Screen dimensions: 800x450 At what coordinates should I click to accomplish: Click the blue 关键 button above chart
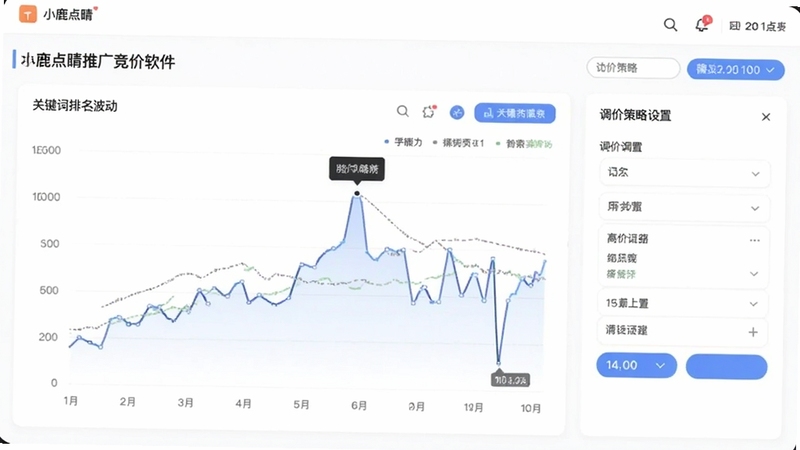[515, 113]
